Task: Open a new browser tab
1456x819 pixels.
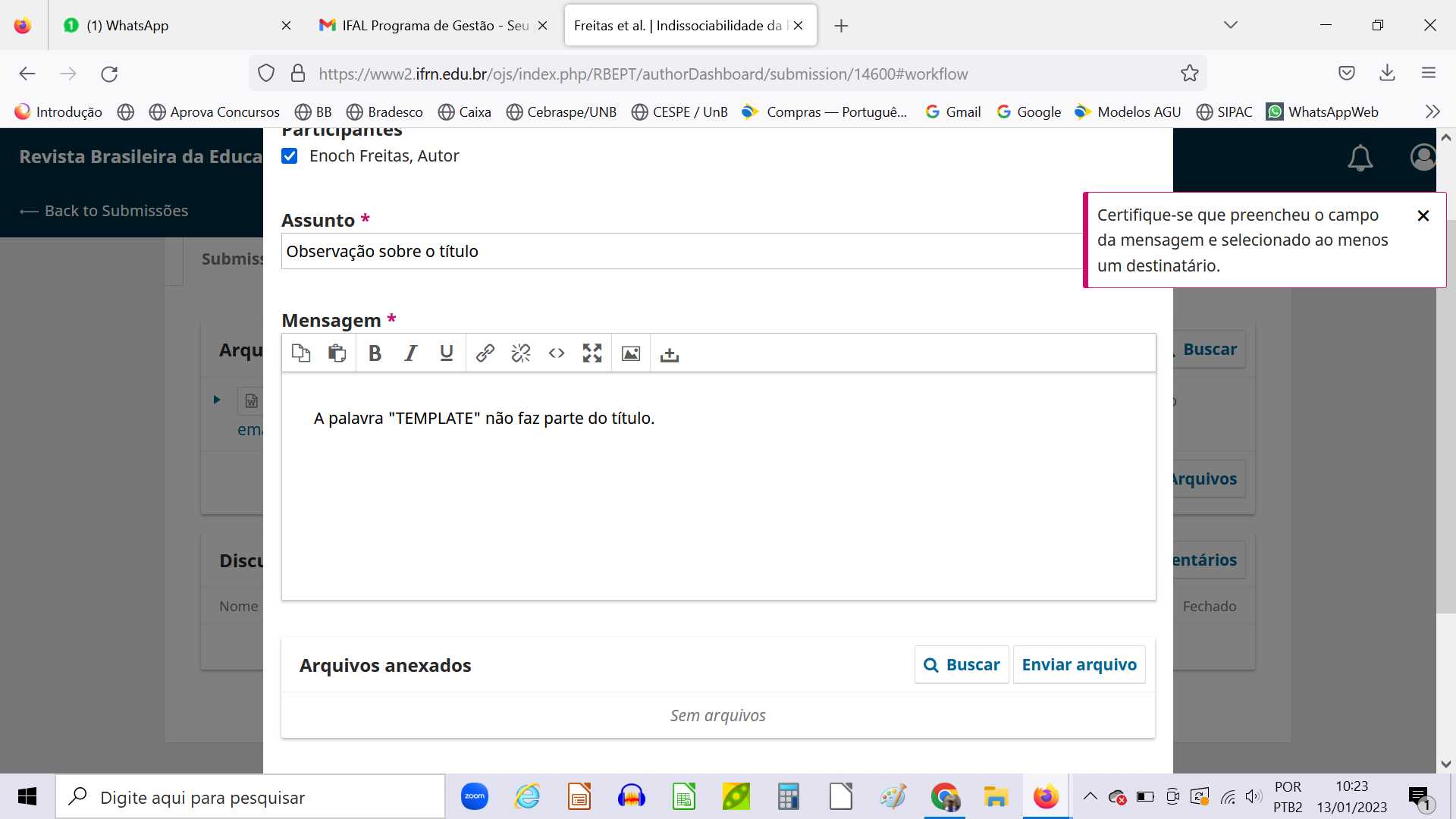Action: [841, 26]
